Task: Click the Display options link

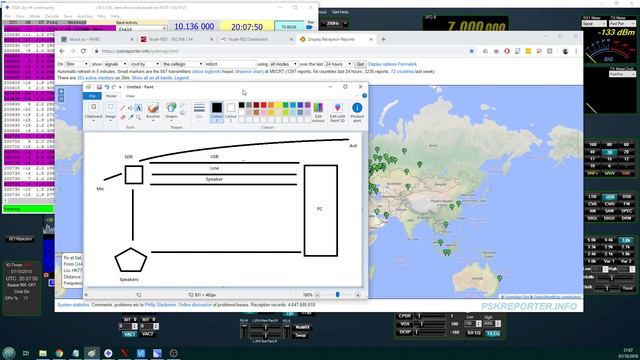Action: (x=382, y=64)
